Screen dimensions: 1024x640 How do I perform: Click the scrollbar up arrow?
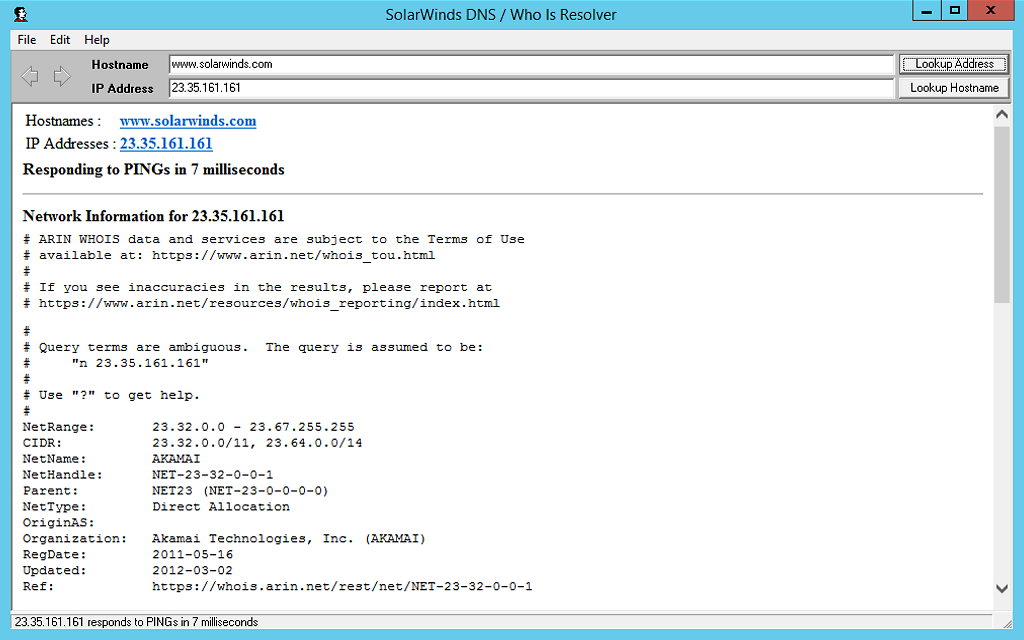pos(1002,115)
